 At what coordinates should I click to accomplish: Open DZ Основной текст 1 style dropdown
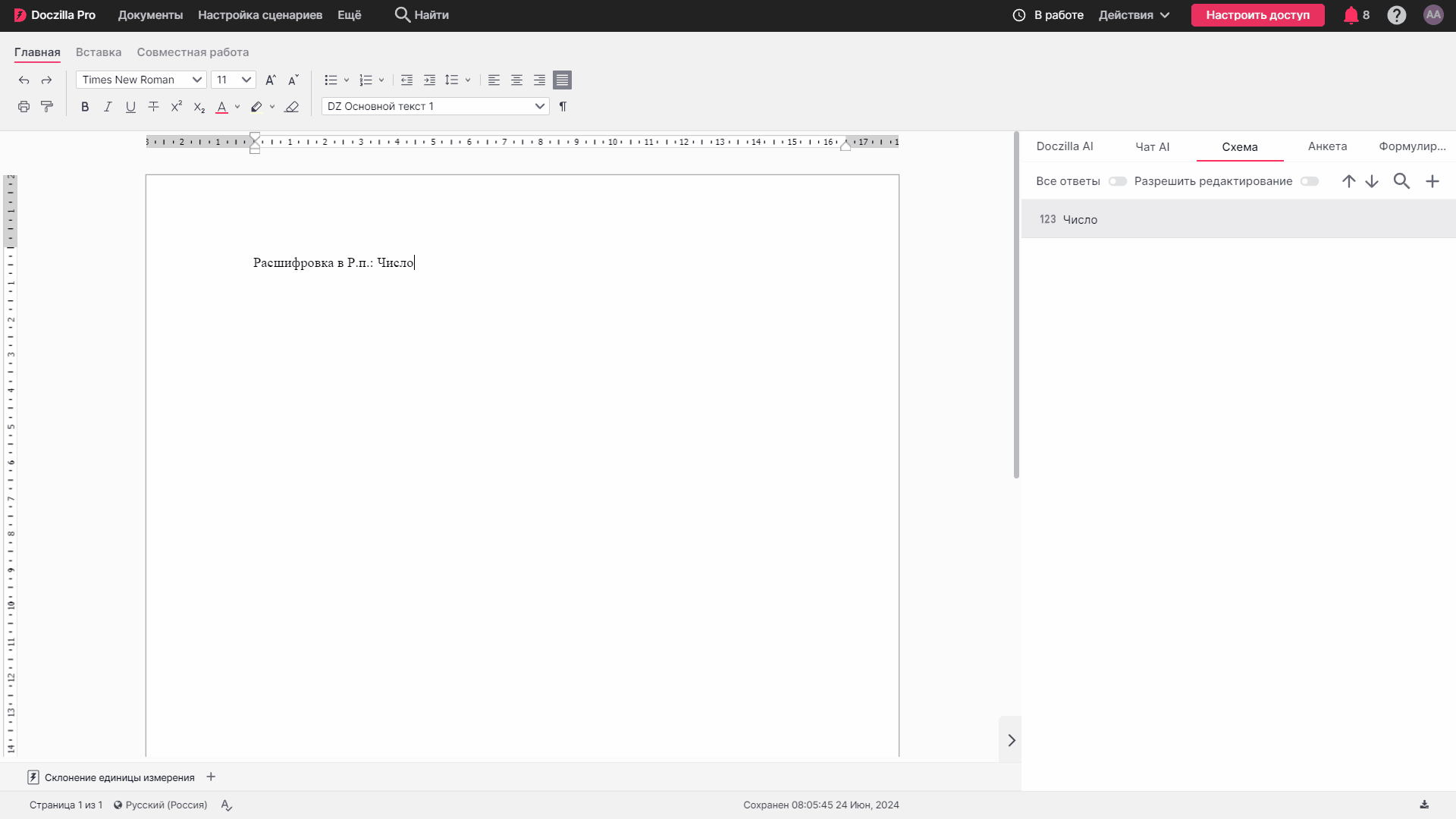tap(435, 107)
